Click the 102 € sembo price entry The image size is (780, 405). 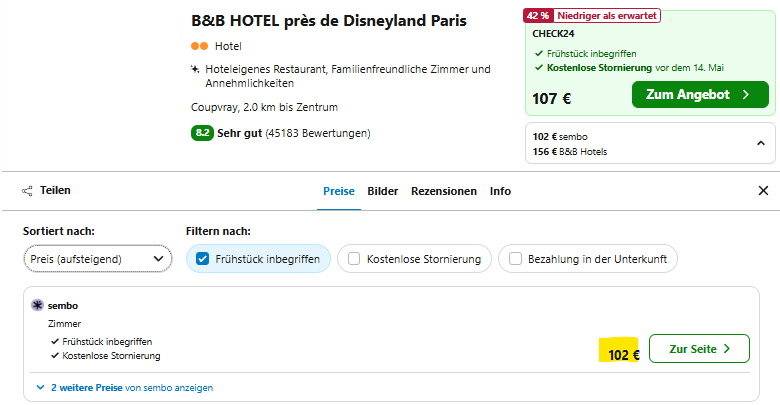click(560, 137)
